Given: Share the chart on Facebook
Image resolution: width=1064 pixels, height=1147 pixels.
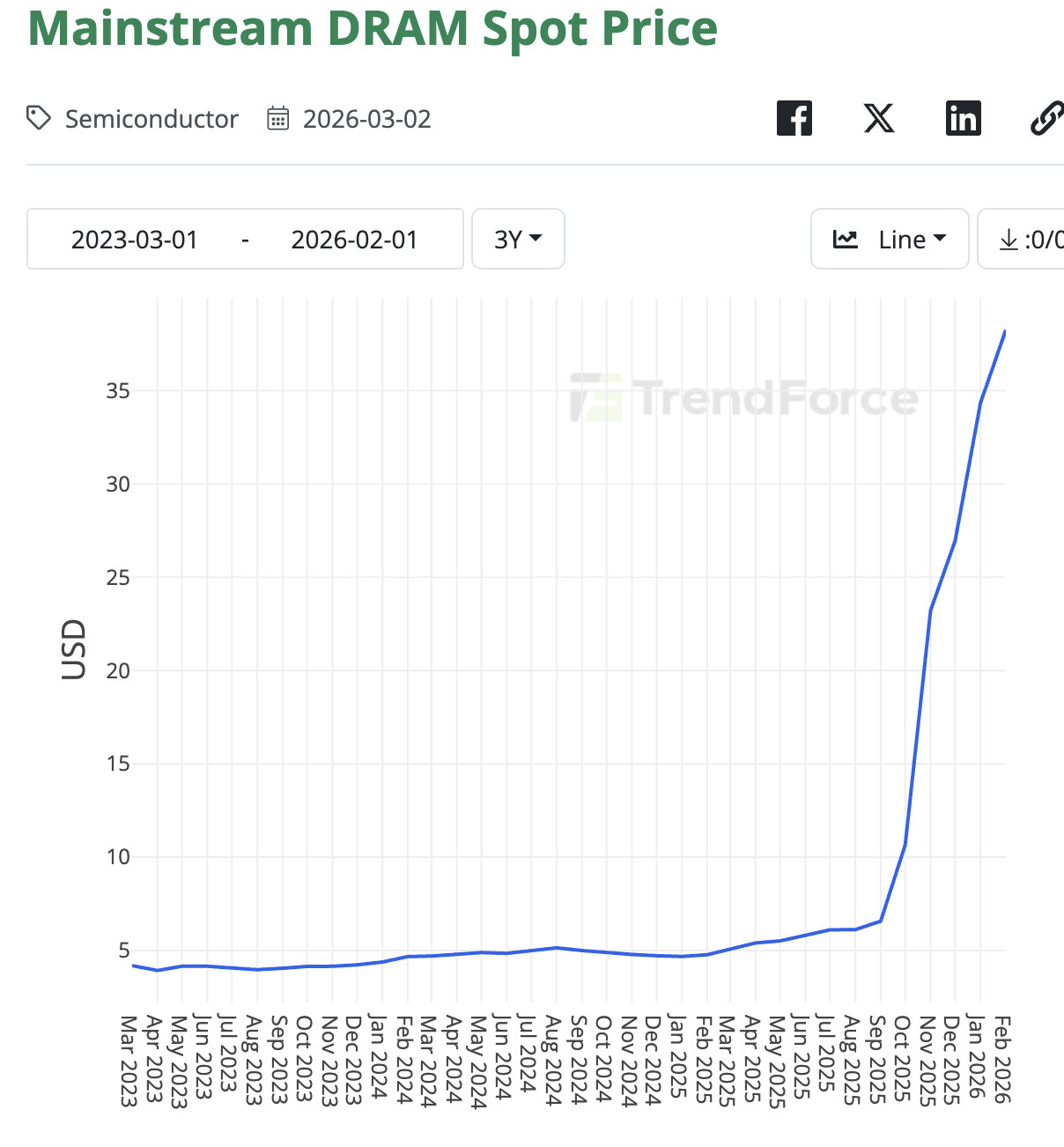Looking at the screenshot, I should [x=794, y=118].
